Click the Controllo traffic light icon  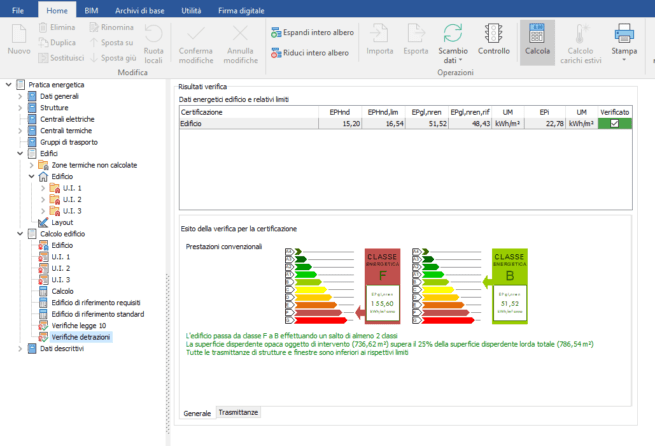(494, 33)
